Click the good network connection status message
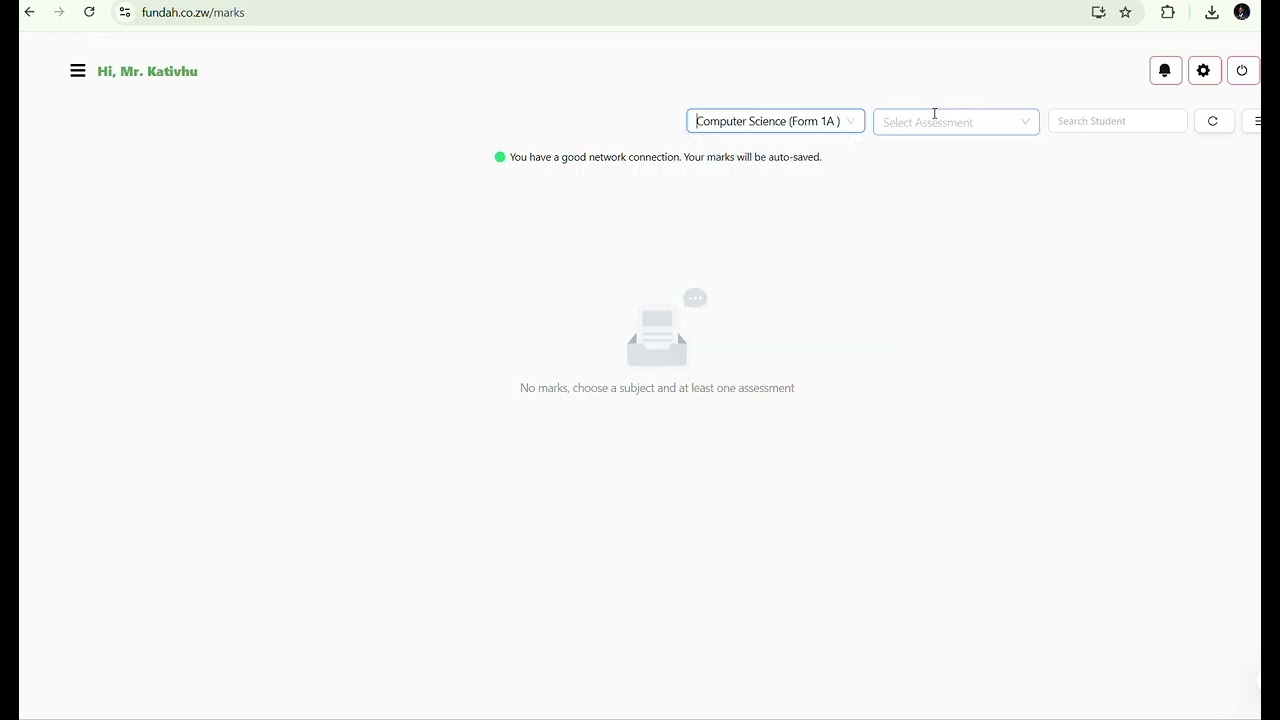1280x720 pixels. click(x=665, y=157)
